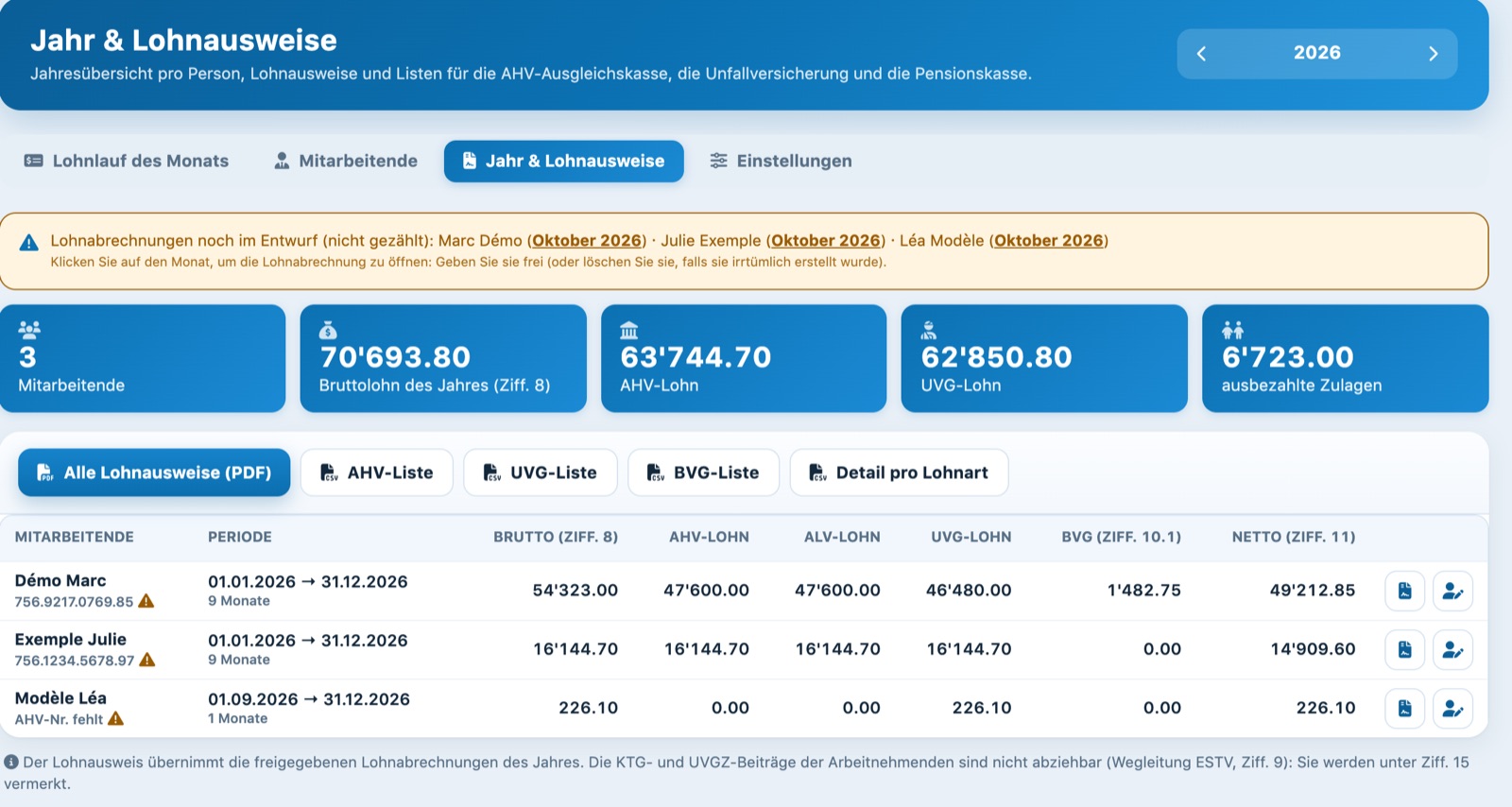Open Léa Modèle's Oktober 2026 draft payslip
Screen dimensions: 1512x807
(x=1049, y=240)
